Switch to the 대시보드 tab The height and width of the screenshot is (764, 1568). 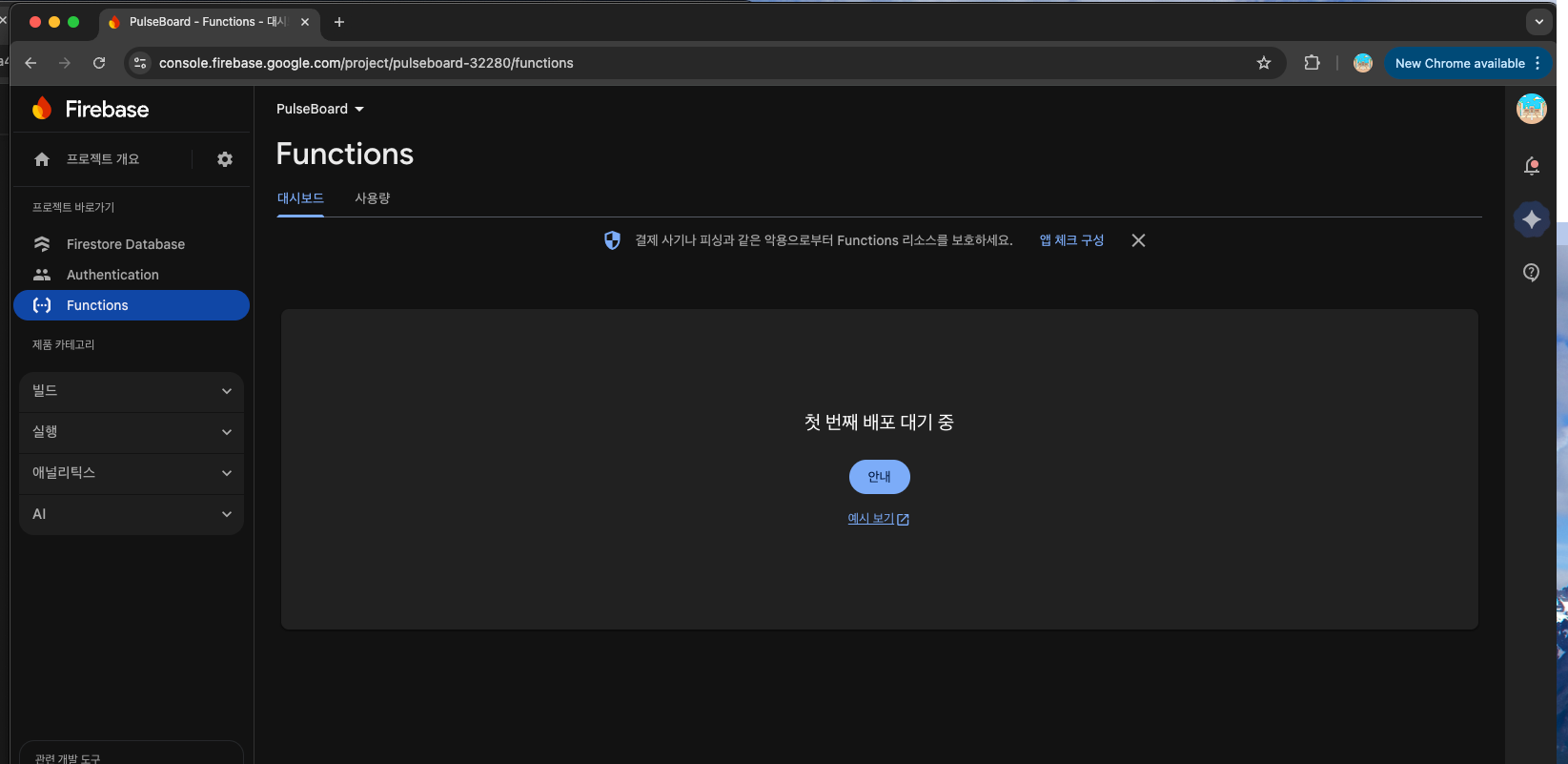(x=300, y=198)
